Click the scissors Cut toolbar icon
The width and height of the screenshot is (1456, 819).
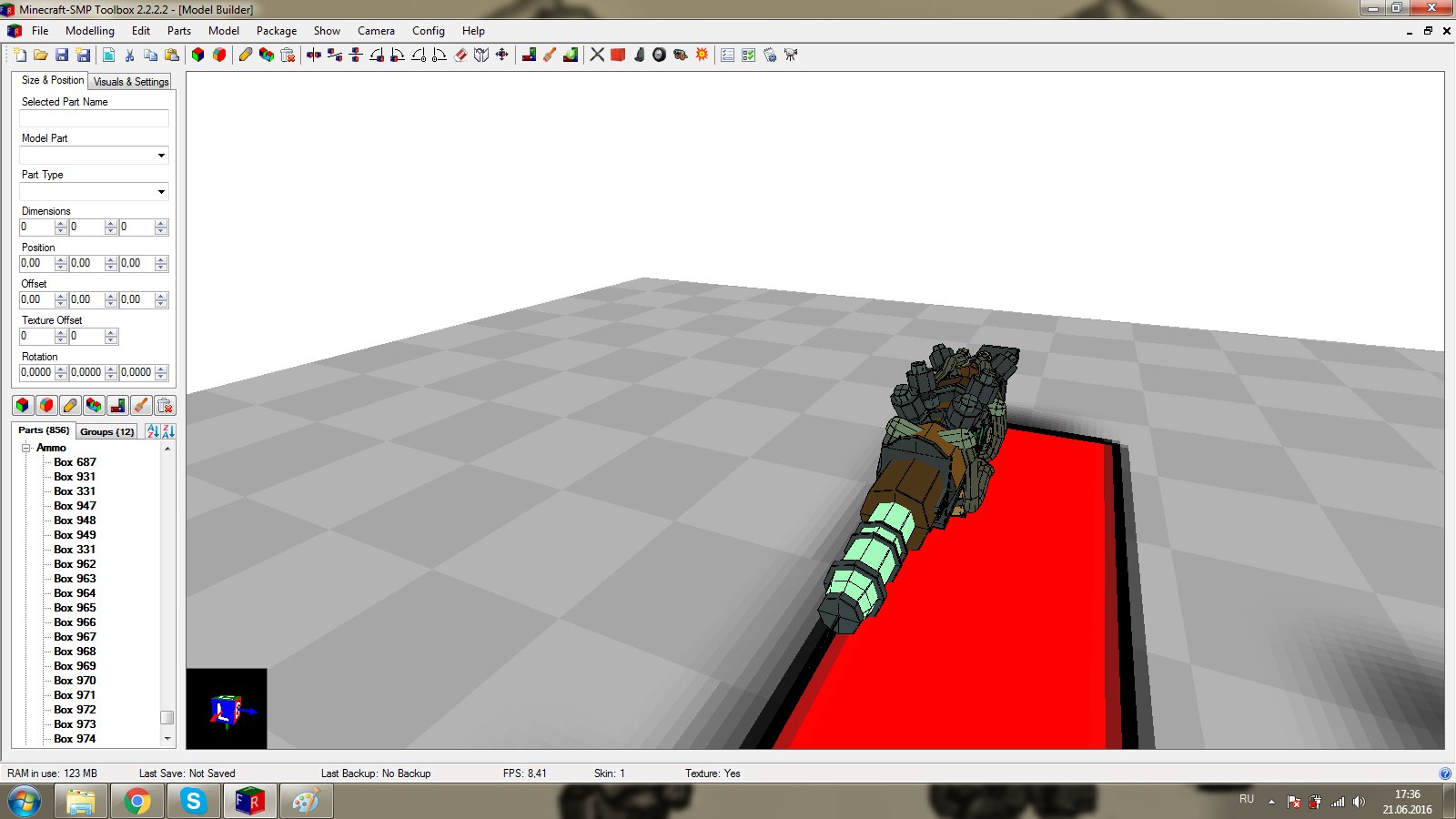[x=129, y=56]
